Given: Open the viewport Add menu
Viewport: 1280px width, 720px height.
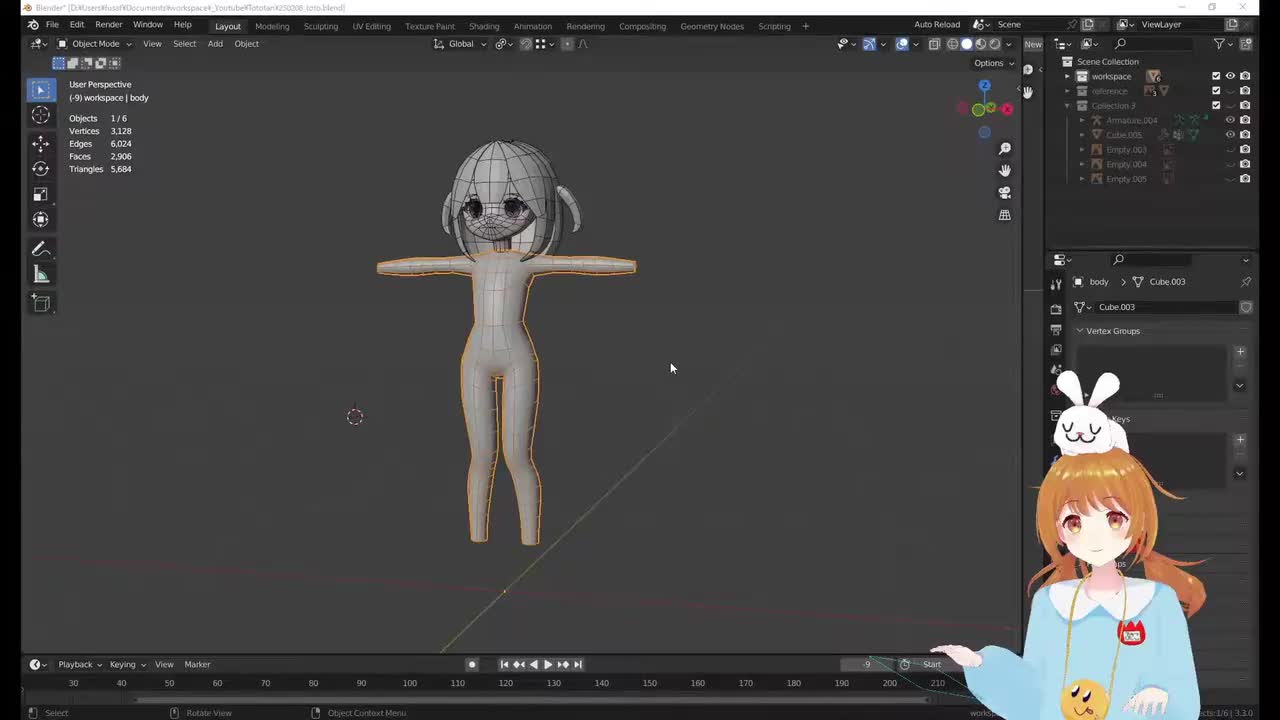Looking at the screenshot, I should (x=215, y=44).
